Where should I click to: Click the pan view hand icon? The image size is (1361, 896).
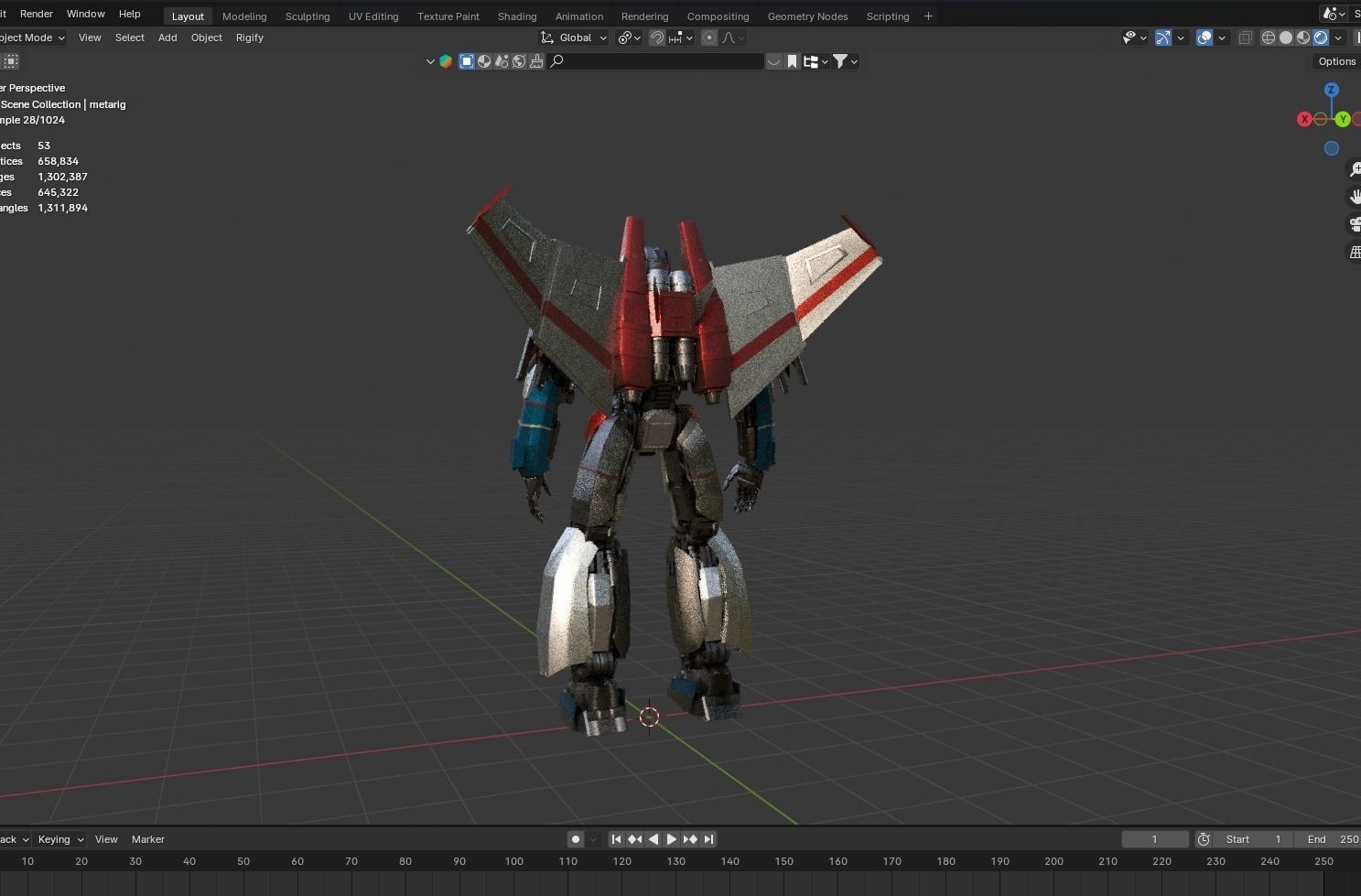(1355, 197)
